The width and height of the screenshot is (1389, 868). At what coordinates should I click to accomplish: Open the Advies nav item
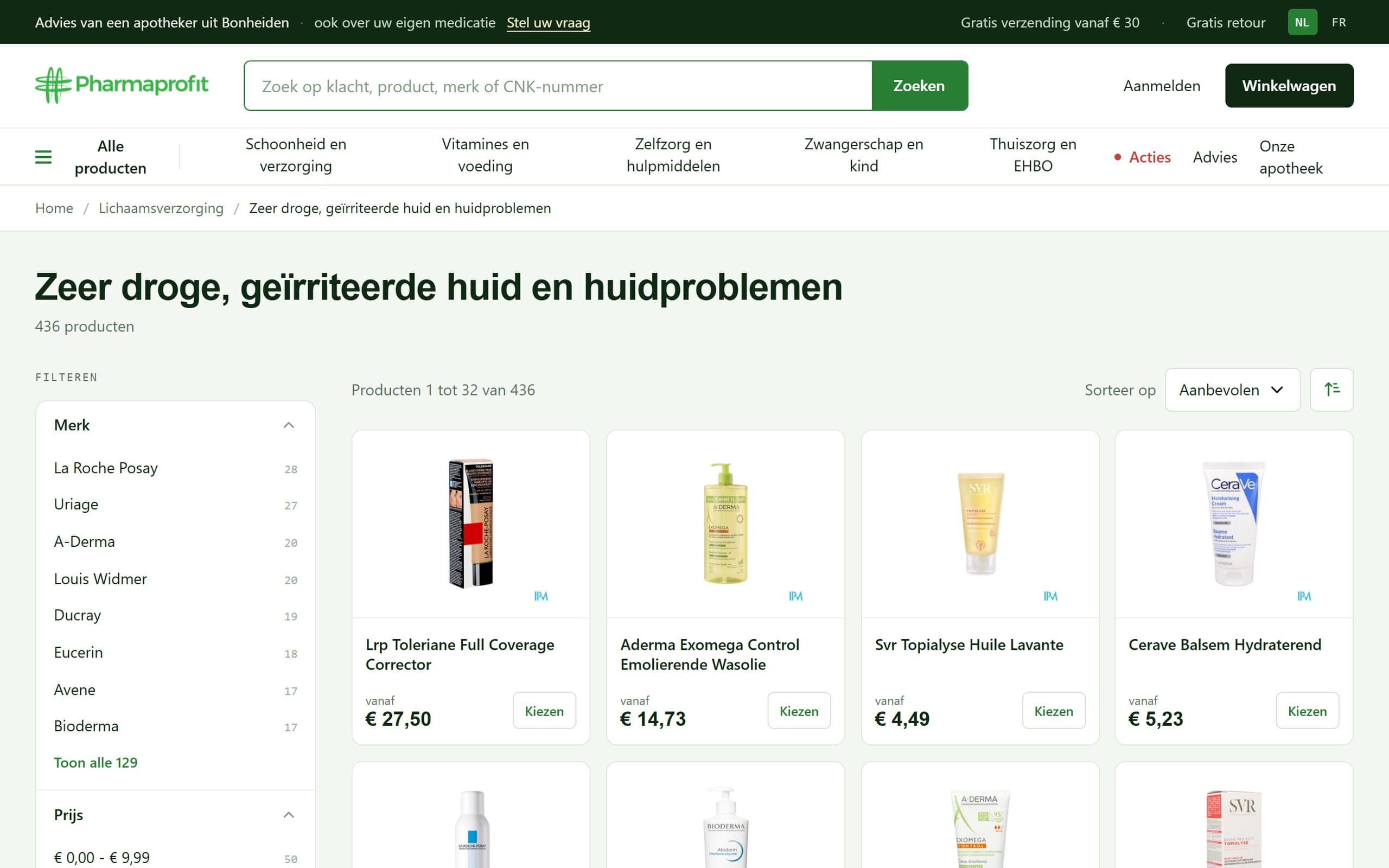pyautogui.click(x=1214, y=157)
